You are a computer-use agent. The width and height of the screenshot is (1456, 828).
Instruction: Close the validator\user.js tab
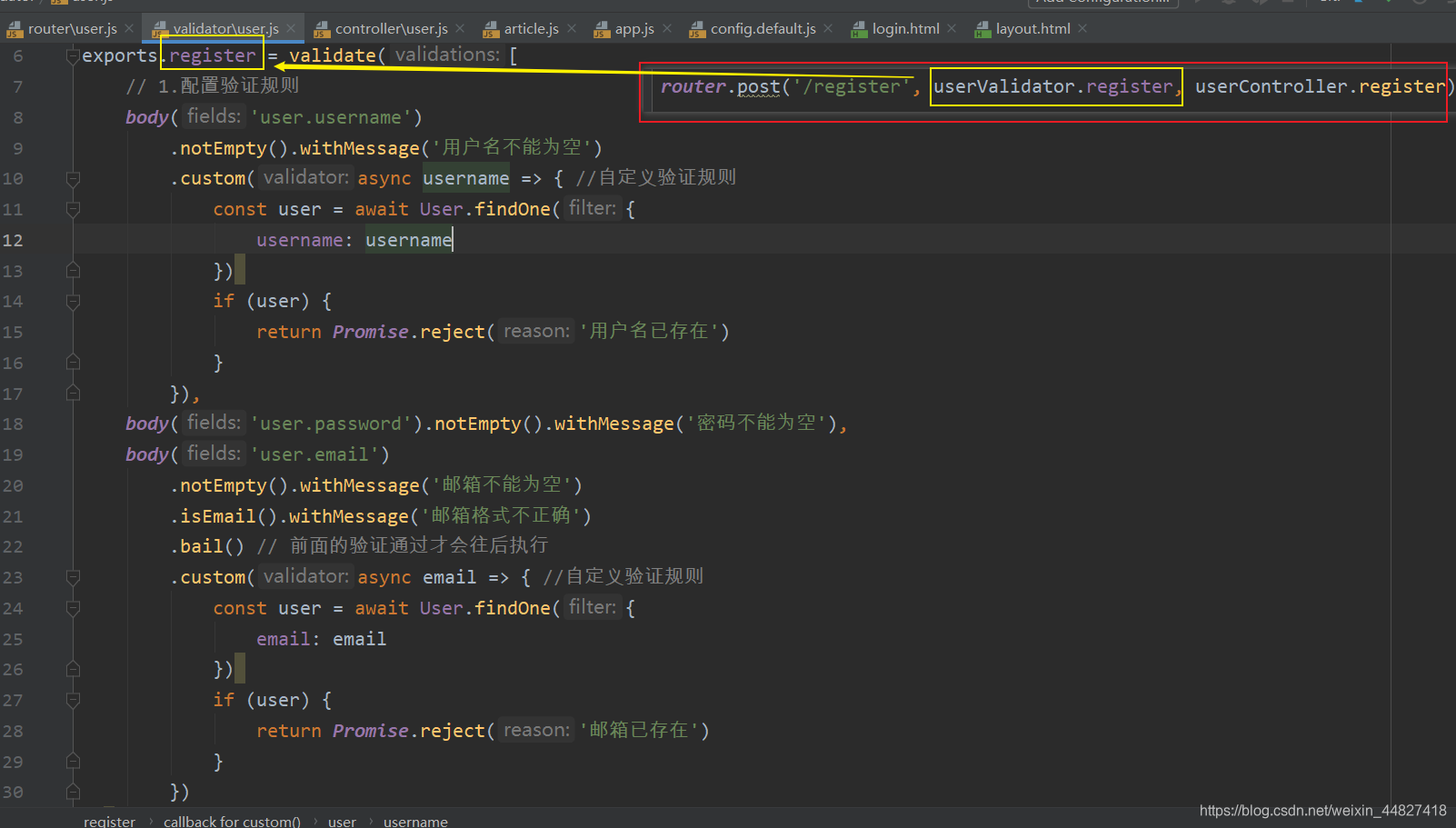(x=291, y=29)
